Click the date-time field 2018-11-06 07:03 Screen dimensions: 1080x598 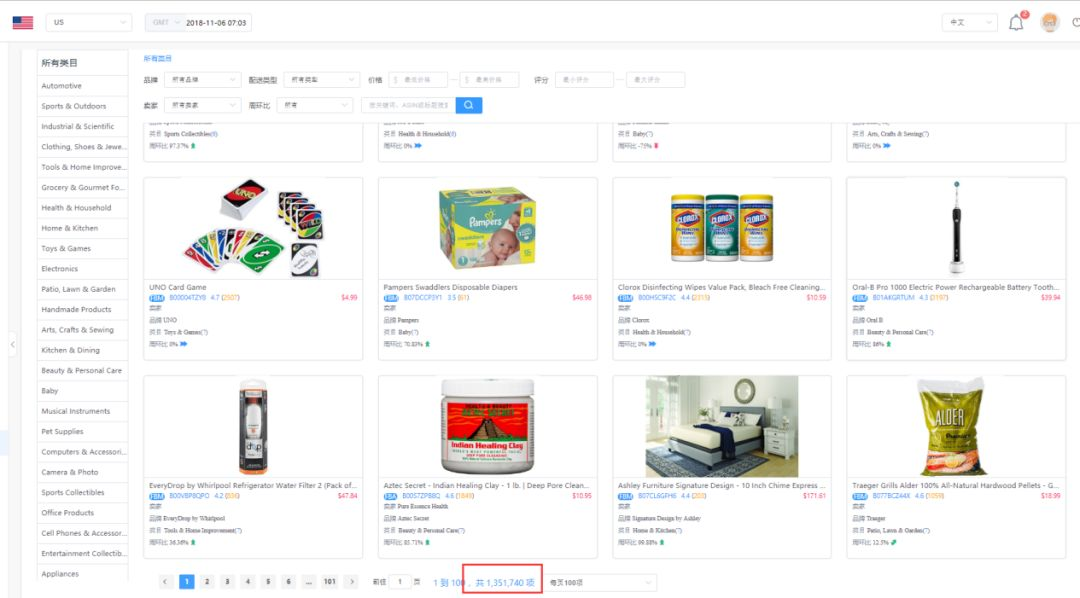[x=216, y=23]
